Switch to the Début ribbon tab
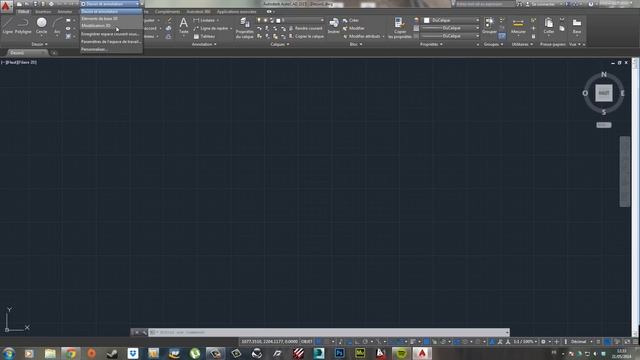The image size is (640, 360). click(23, 11)
